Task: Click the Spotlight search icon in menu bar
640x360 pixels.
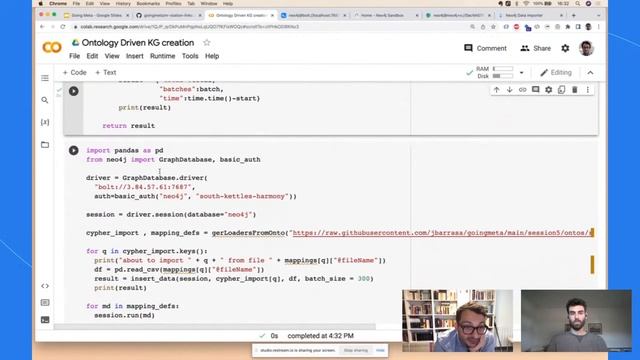Action: [578, 4]
